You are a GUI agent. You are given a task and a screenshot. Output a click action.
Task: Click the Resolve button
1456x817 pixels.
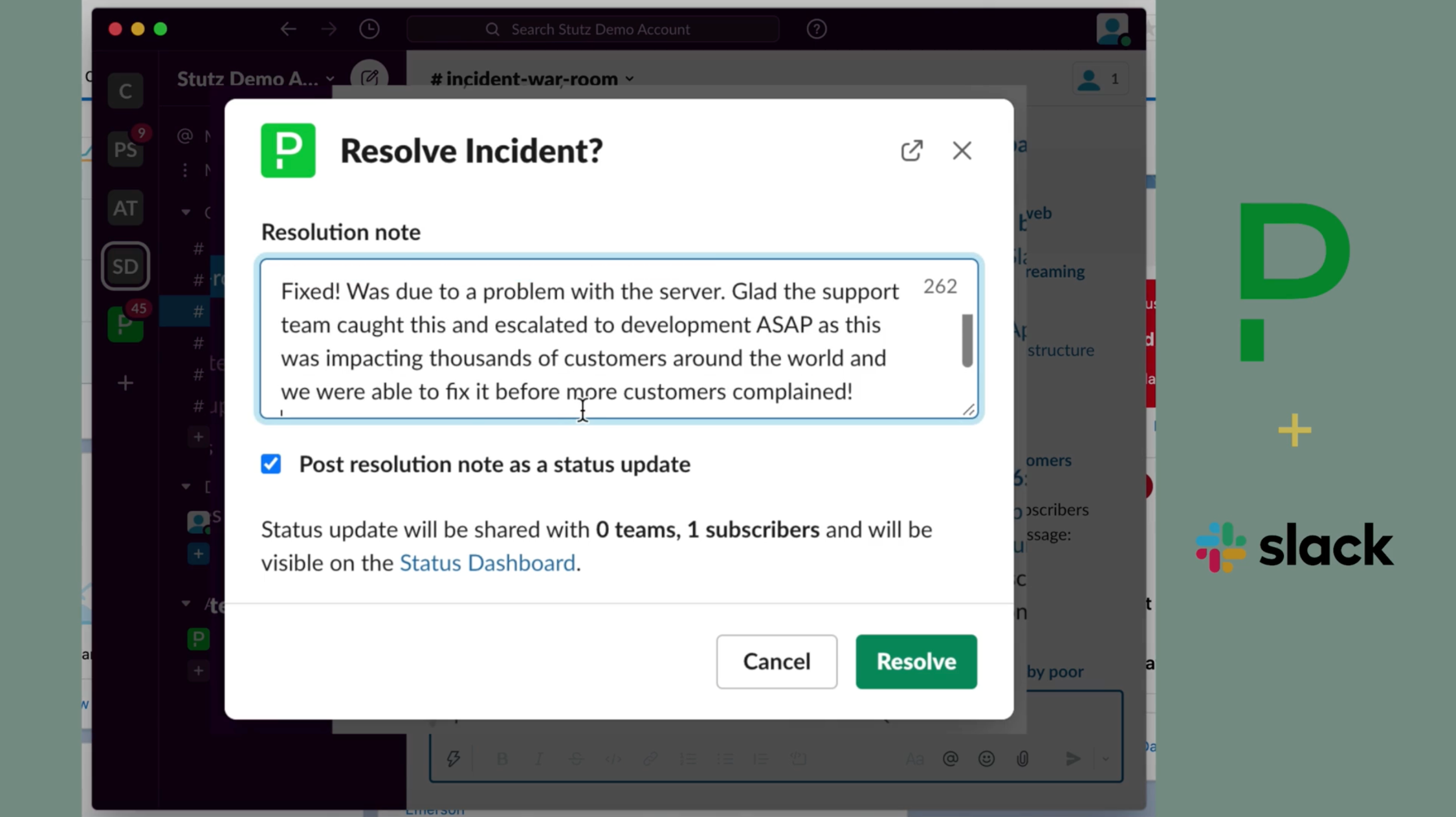[916, 661]
